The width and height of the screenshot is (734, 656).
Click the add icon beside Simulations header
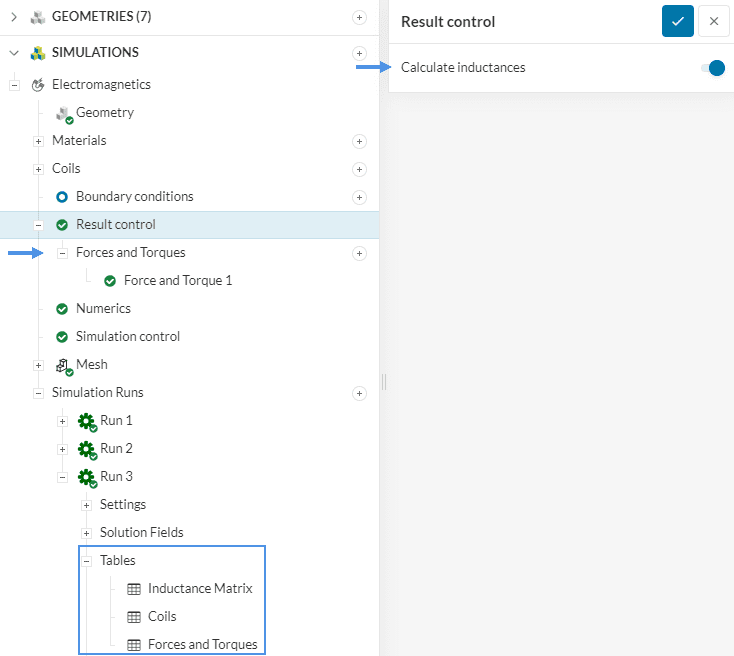[x=359, y=53]
